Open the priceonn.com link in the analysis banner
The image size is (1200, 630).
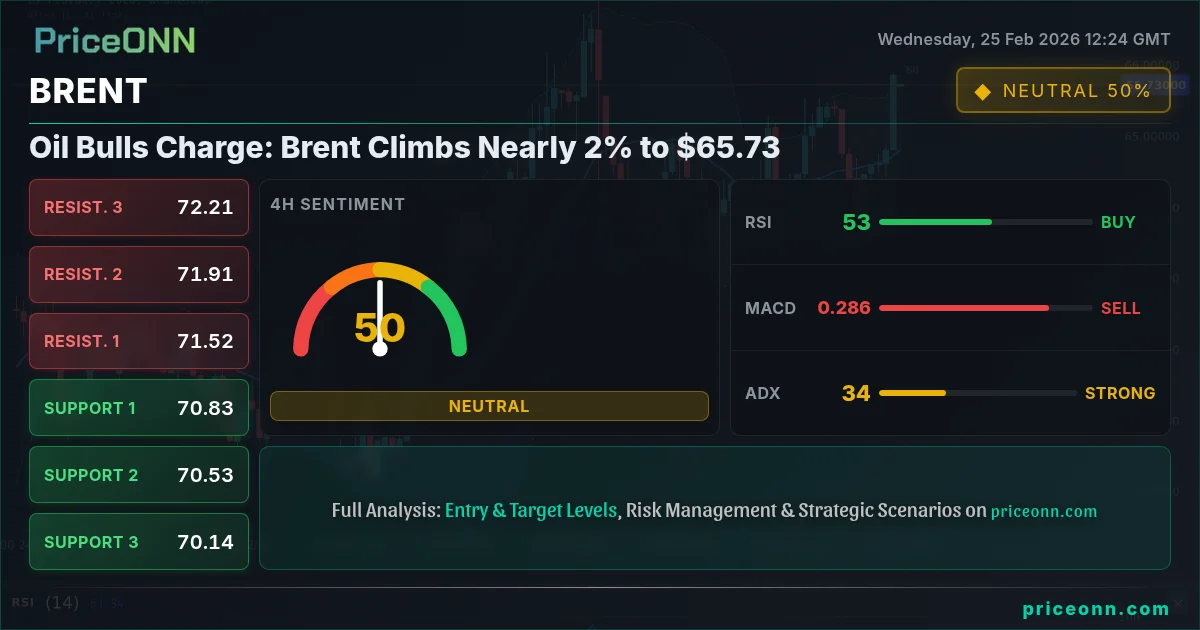click(x=1044, y=511)
